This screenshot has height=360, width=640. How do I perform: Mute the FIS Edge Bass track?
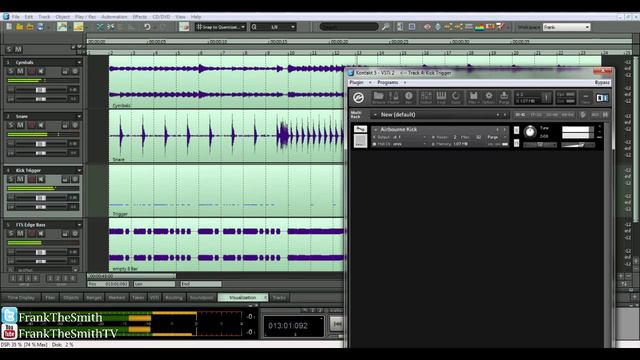click(20, 233)
